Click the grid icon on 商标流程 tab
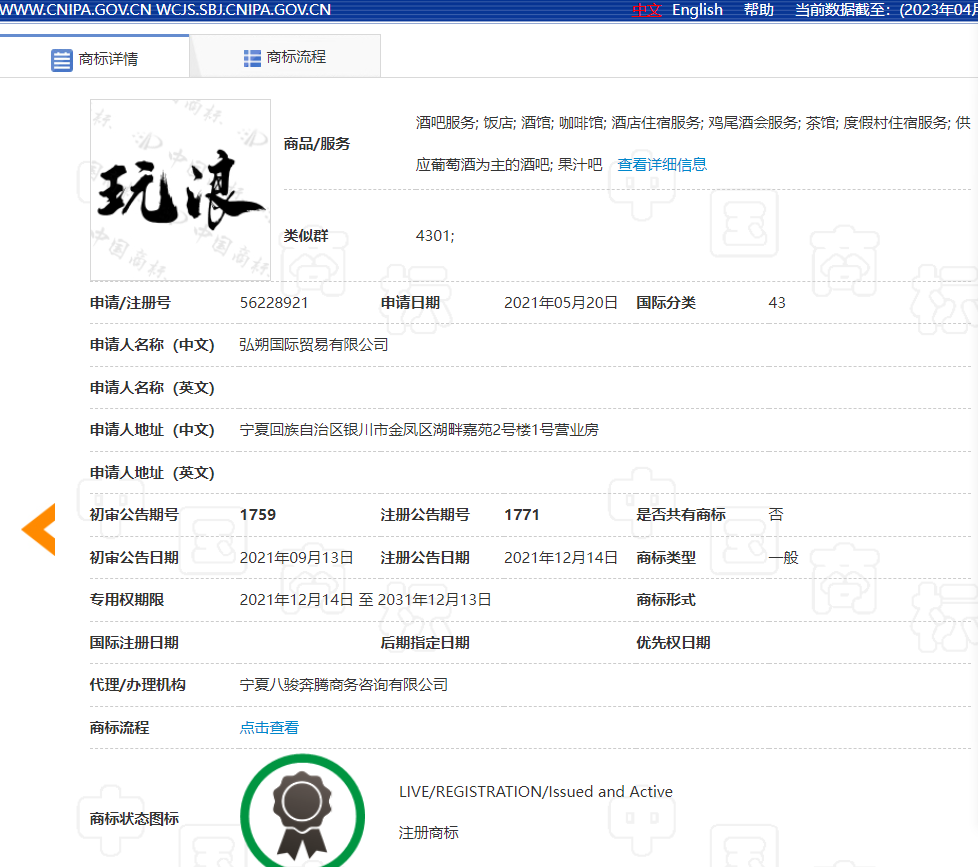The image size is (978, 867). point(252,57)
